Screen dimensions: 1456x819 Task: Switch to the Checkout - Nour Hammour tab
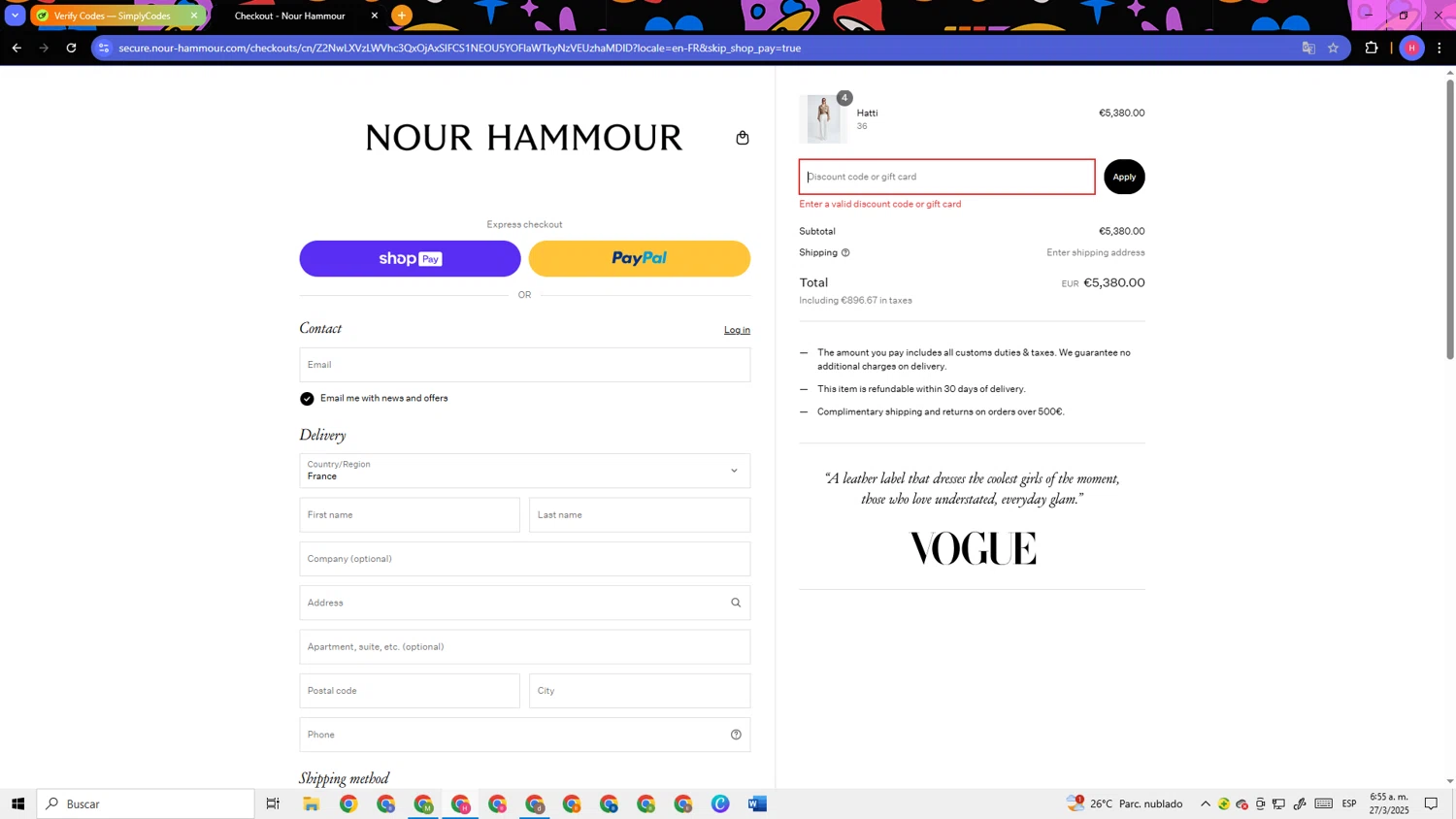click(x=290, y=16)
